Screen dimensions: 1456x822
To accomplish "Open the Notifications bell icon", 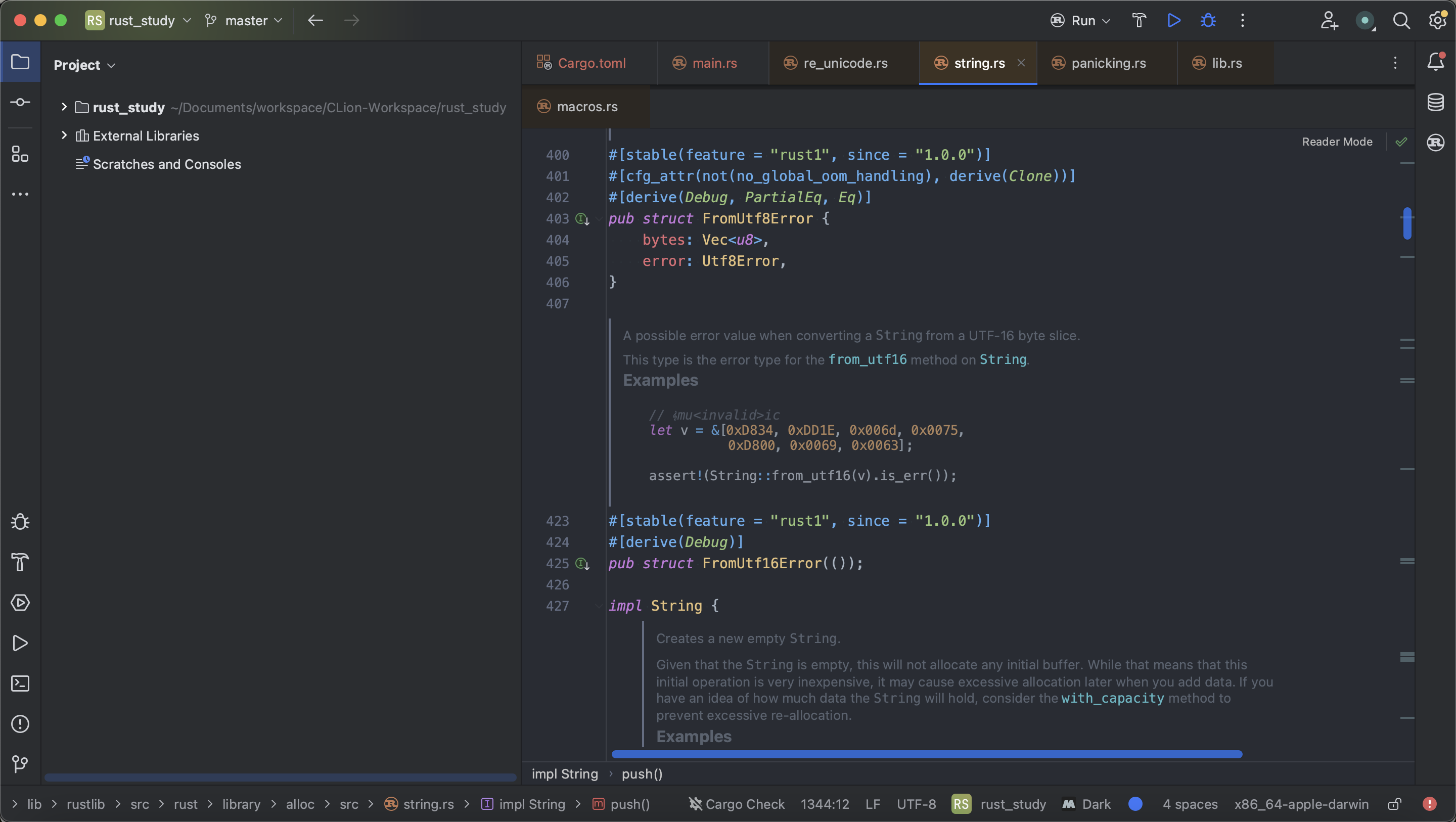I will coord(1435,62).
